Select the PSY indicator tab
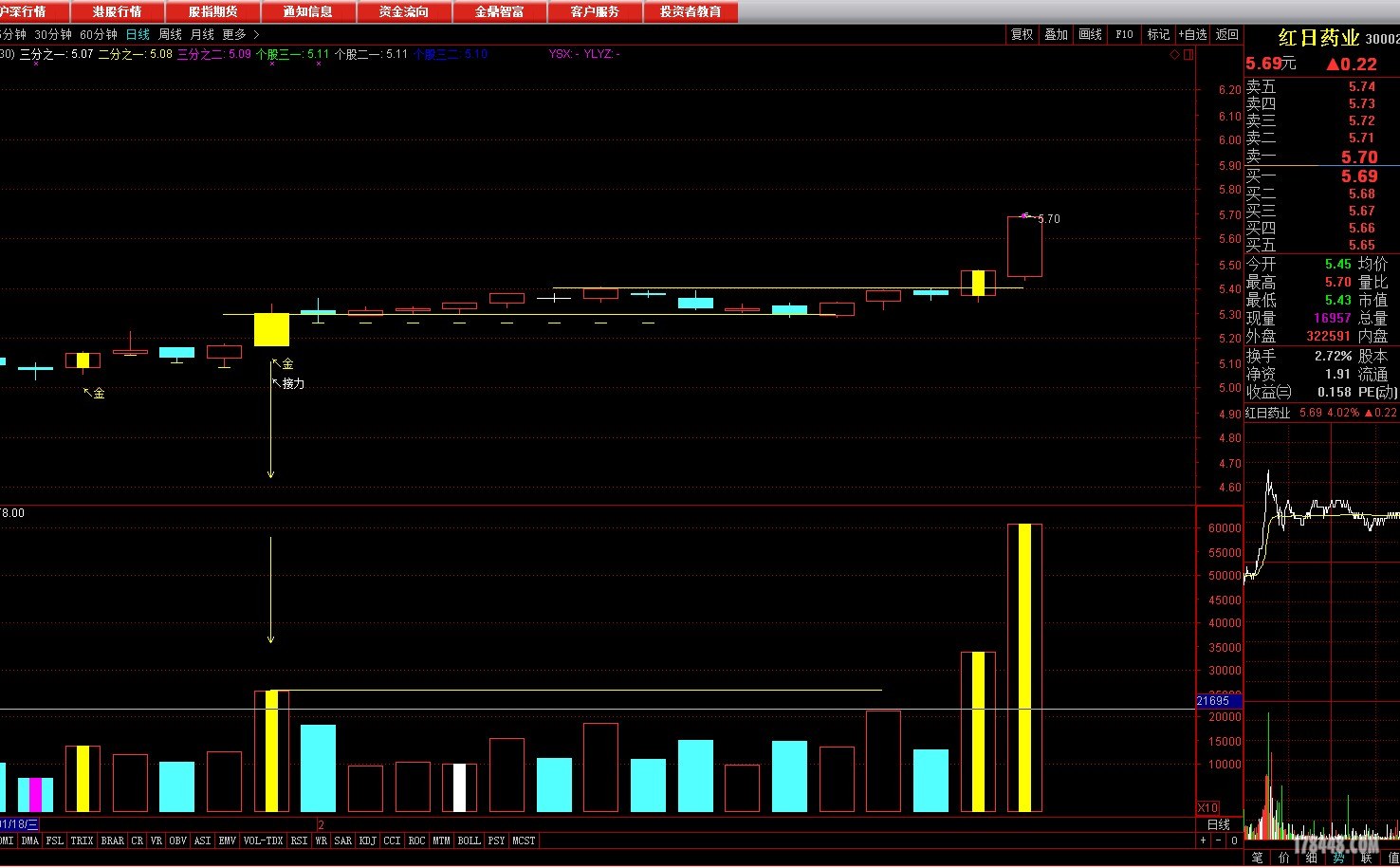Image resolution: width=1400 pixels, height=868 pixels. click(x=497, y=840)
